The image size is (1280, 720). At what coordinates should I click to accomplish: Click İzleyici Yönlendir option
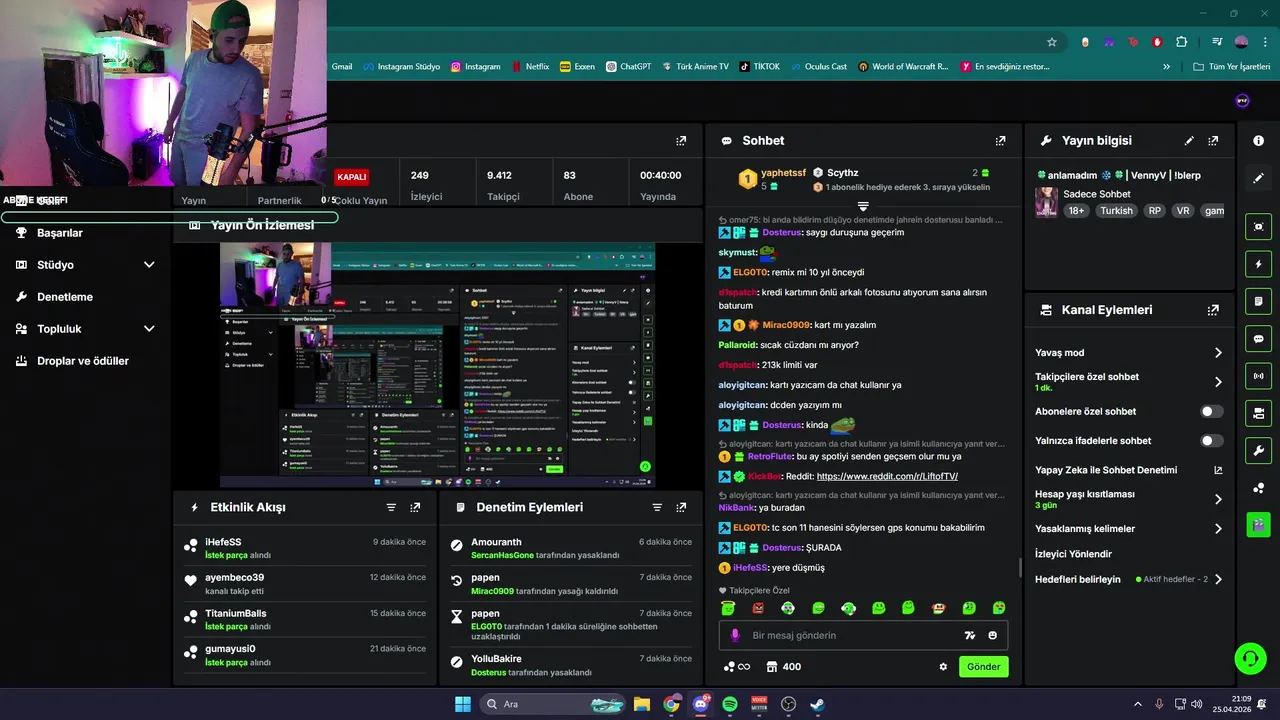(1073, 554)
